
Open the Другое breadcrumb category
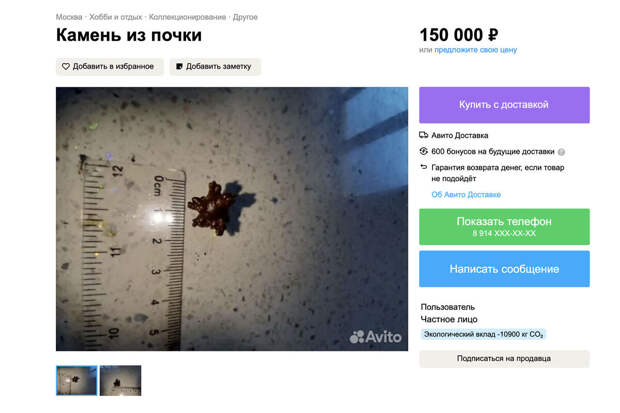tap(245, 17)
